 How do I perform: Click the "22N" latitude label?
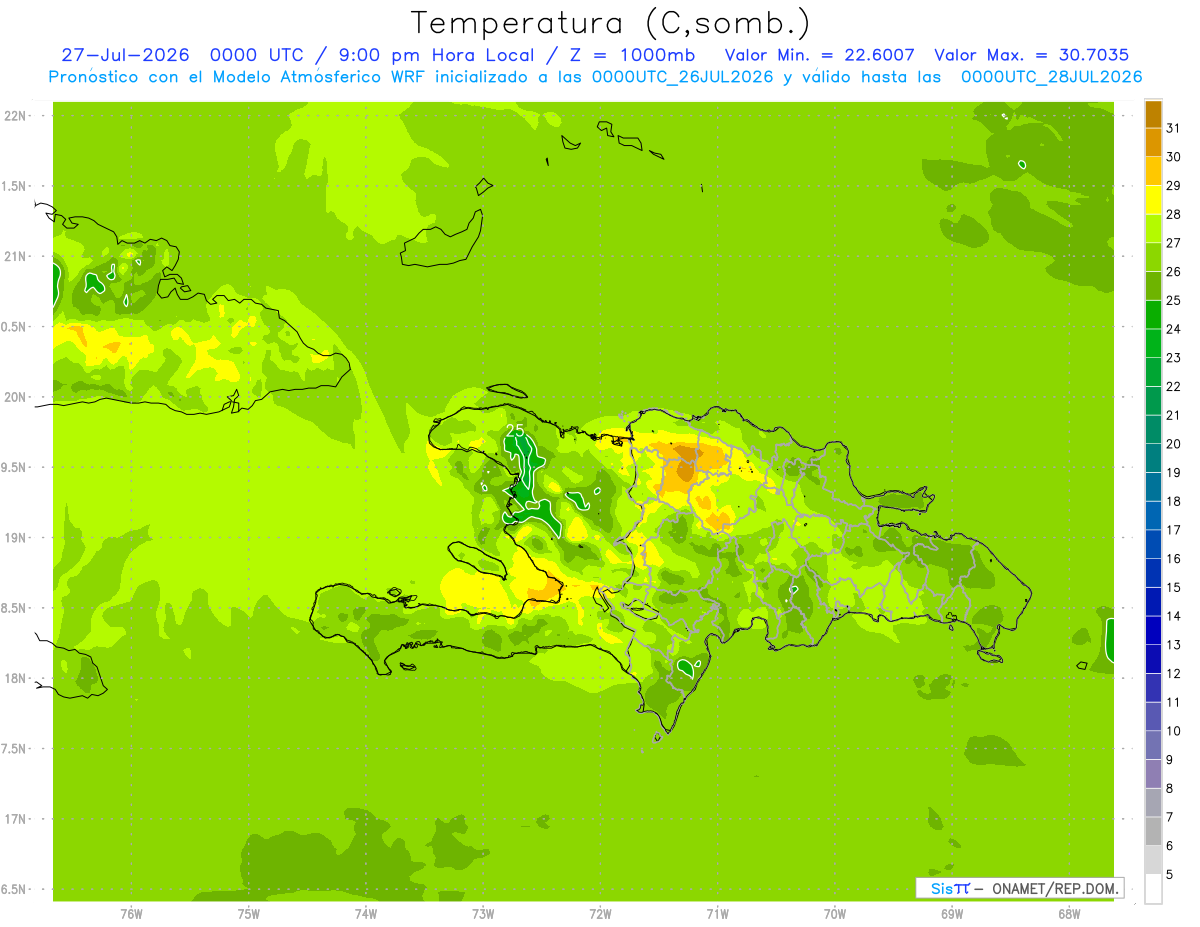click(x=14, y=116)
